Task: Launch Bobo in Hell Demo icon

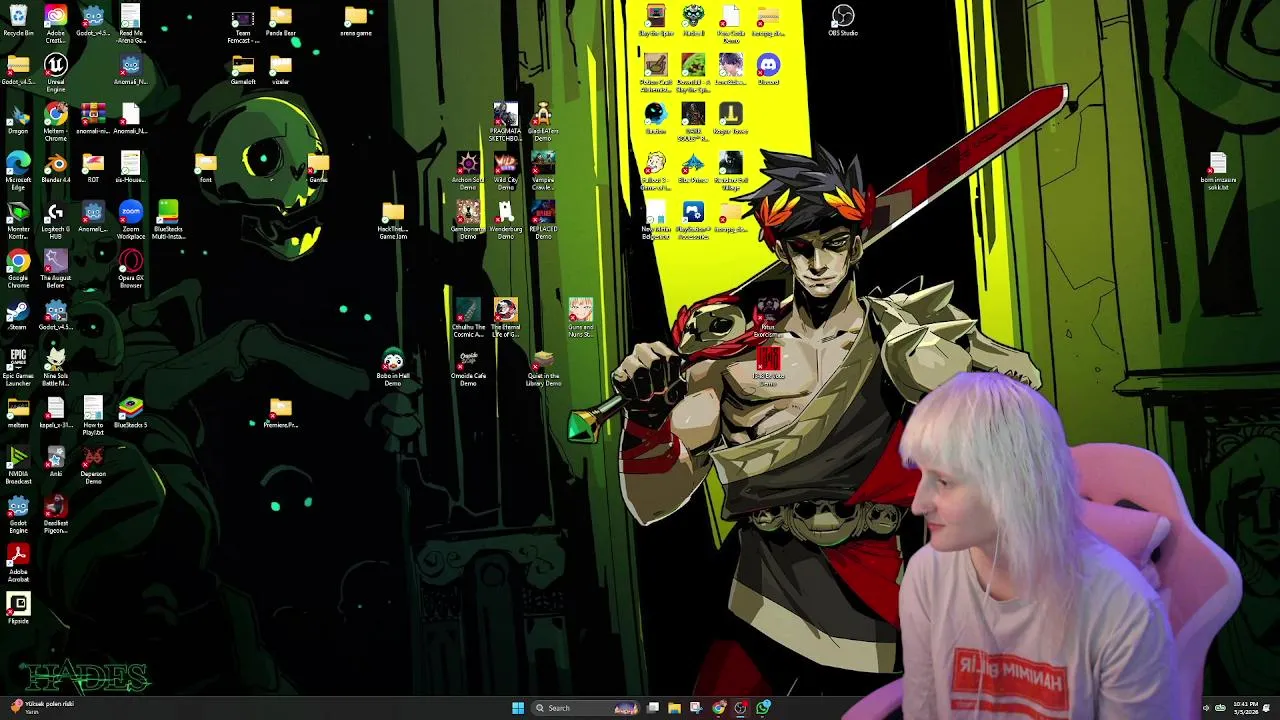Action: click(393, 368)
